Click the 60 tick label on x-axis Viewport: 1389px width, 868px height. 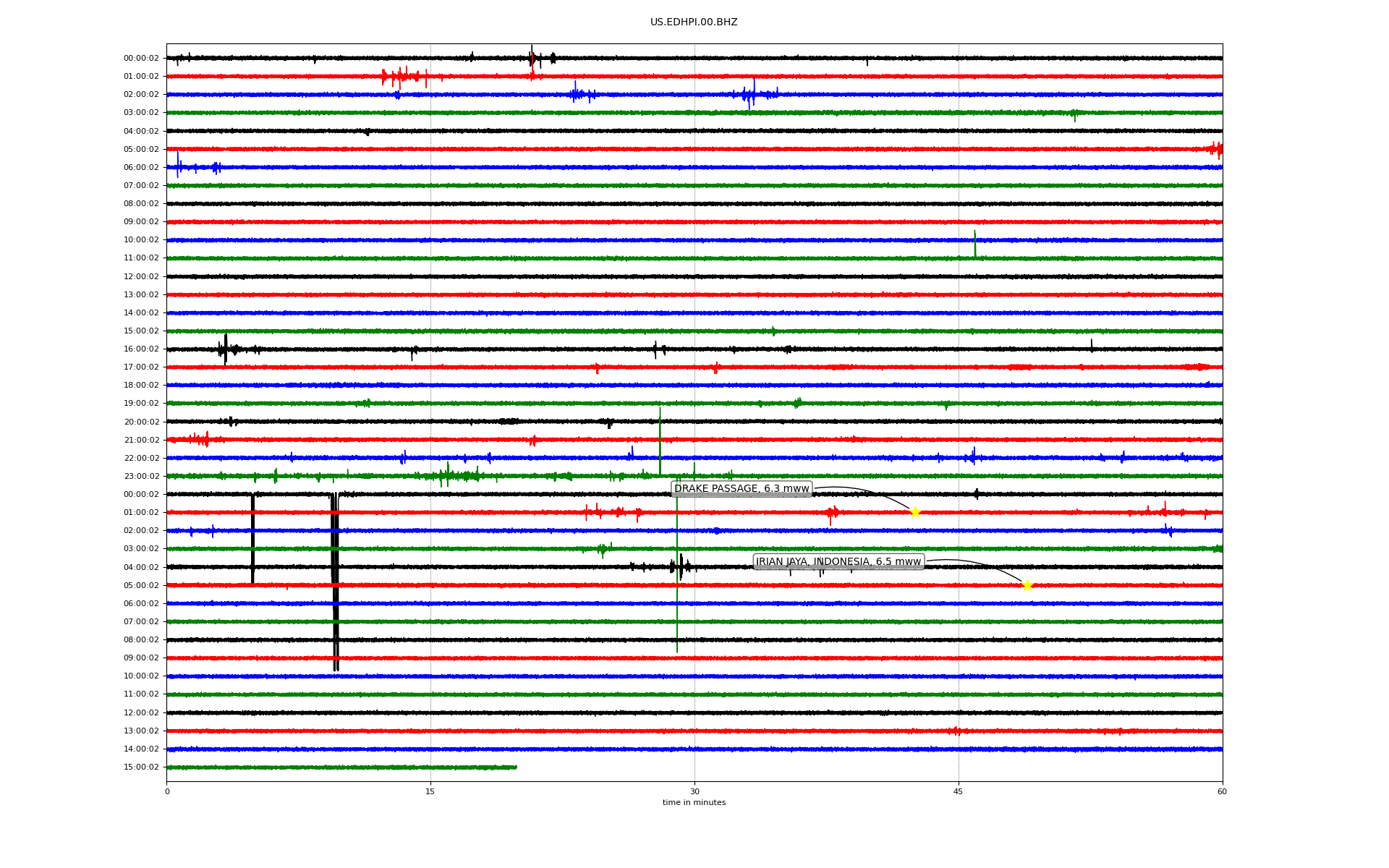point(1222,791)
